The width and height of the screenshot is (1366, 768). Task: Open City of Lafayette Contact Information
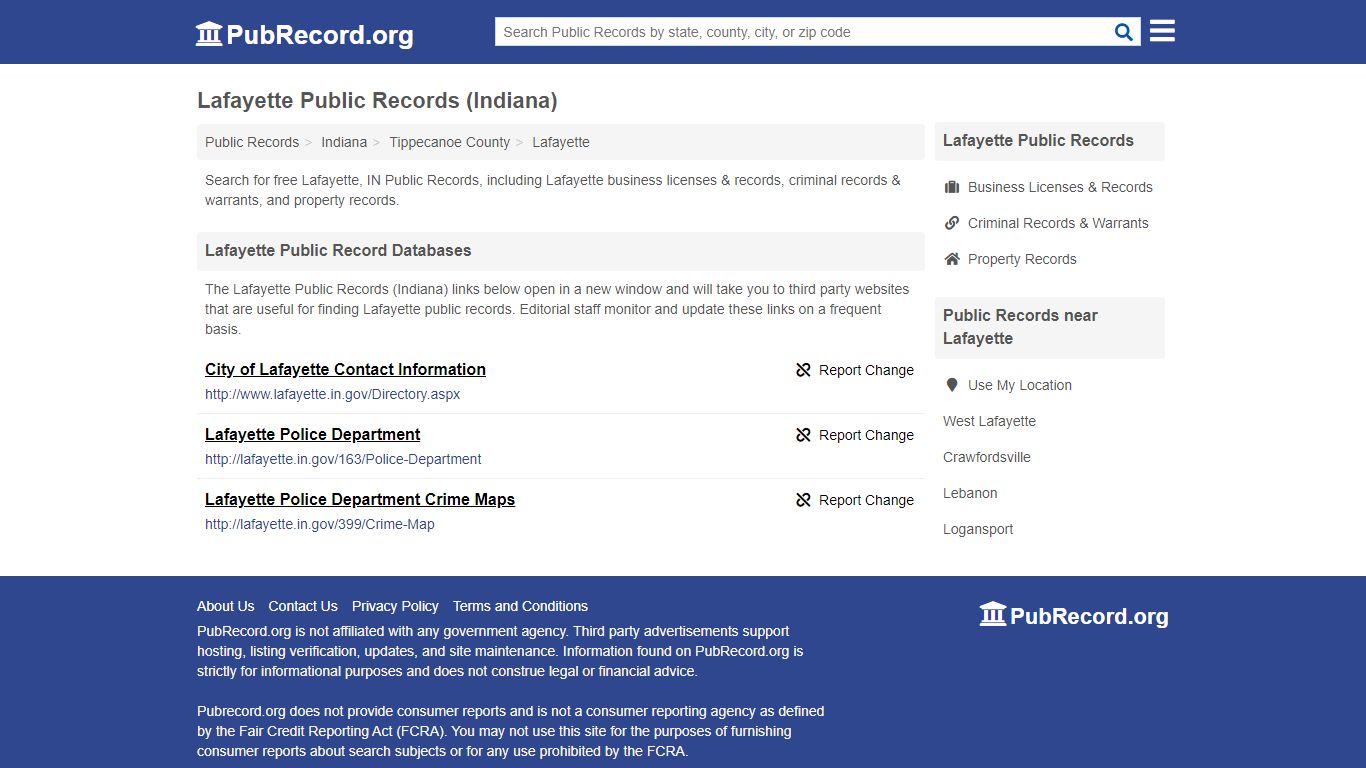(345, 369)
